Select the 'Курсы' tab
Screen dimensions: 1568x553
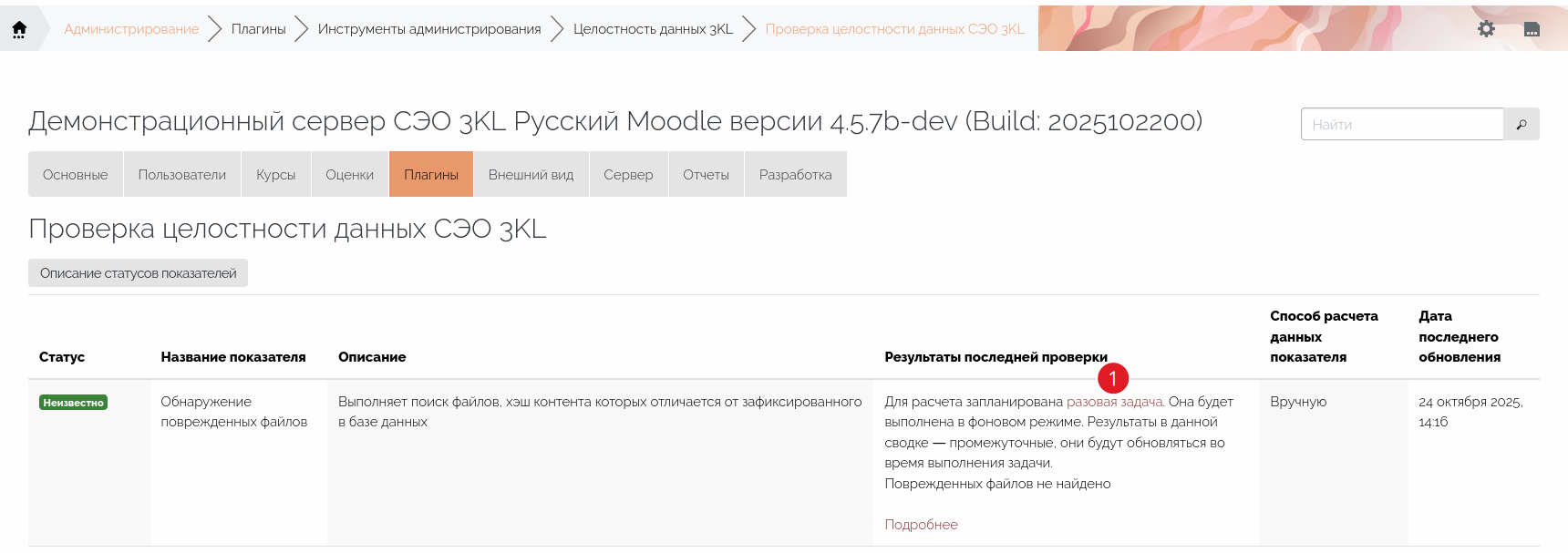[276, 175]
